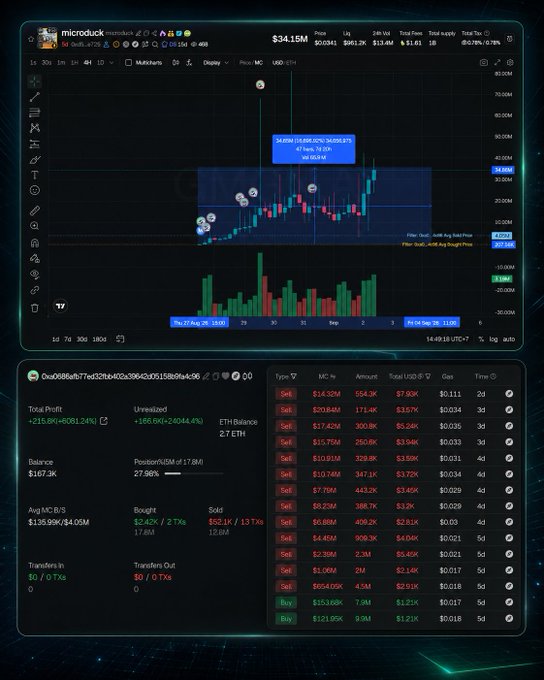Click the link drawings chain icon
Screen dimensions: 544x680
35,290
